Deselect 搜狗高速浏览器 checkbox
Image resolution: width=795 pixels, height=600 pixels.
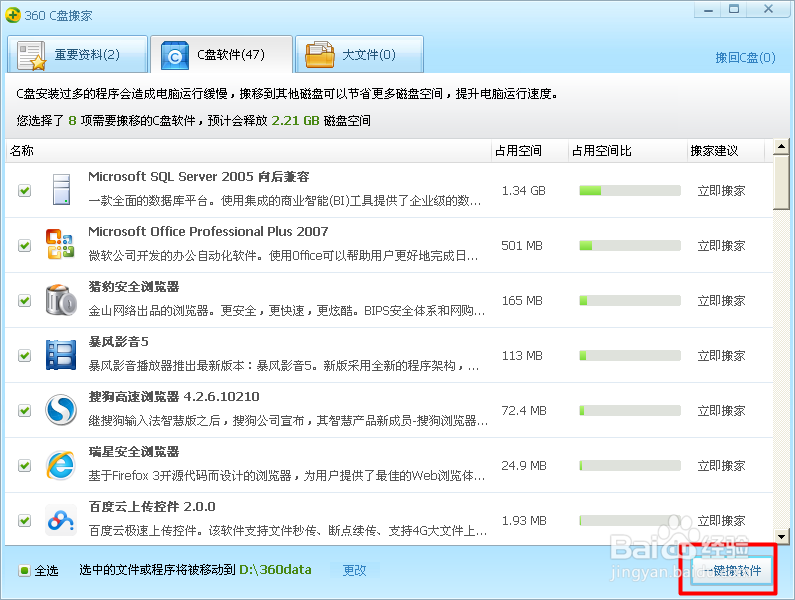(x=24, y=410)
